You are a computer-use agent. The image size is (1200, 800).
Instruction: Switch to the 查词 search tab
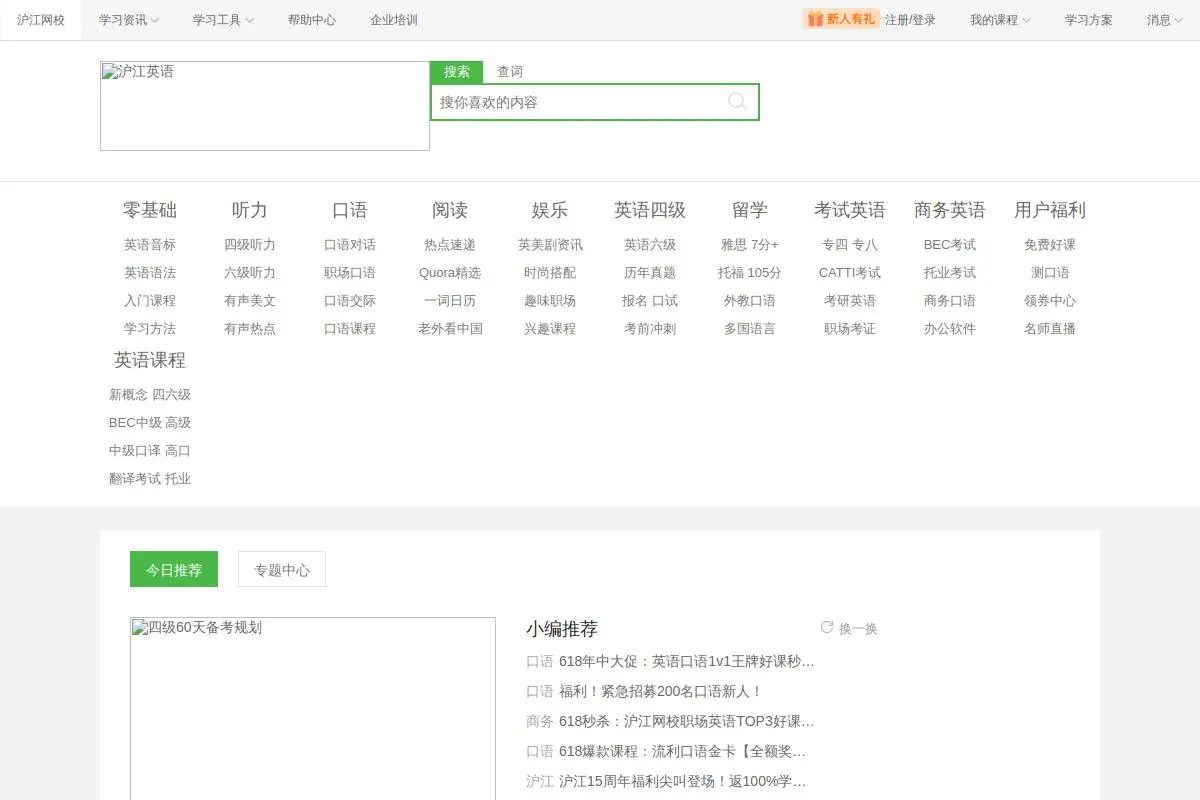(x=510, y=72)
